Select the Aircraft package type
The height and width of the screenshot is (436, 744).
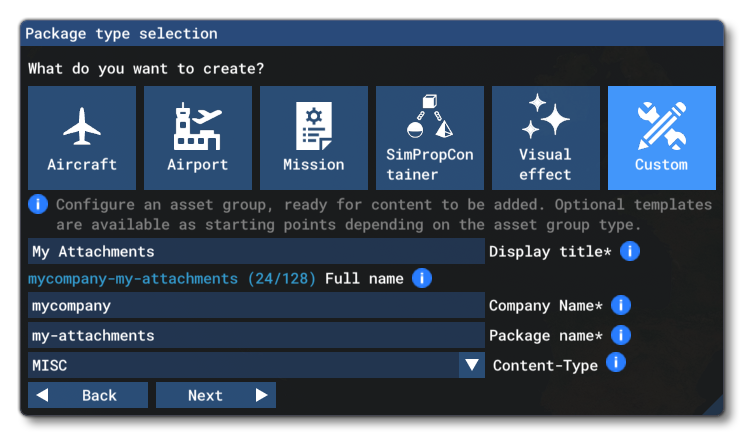coord(82,138)
